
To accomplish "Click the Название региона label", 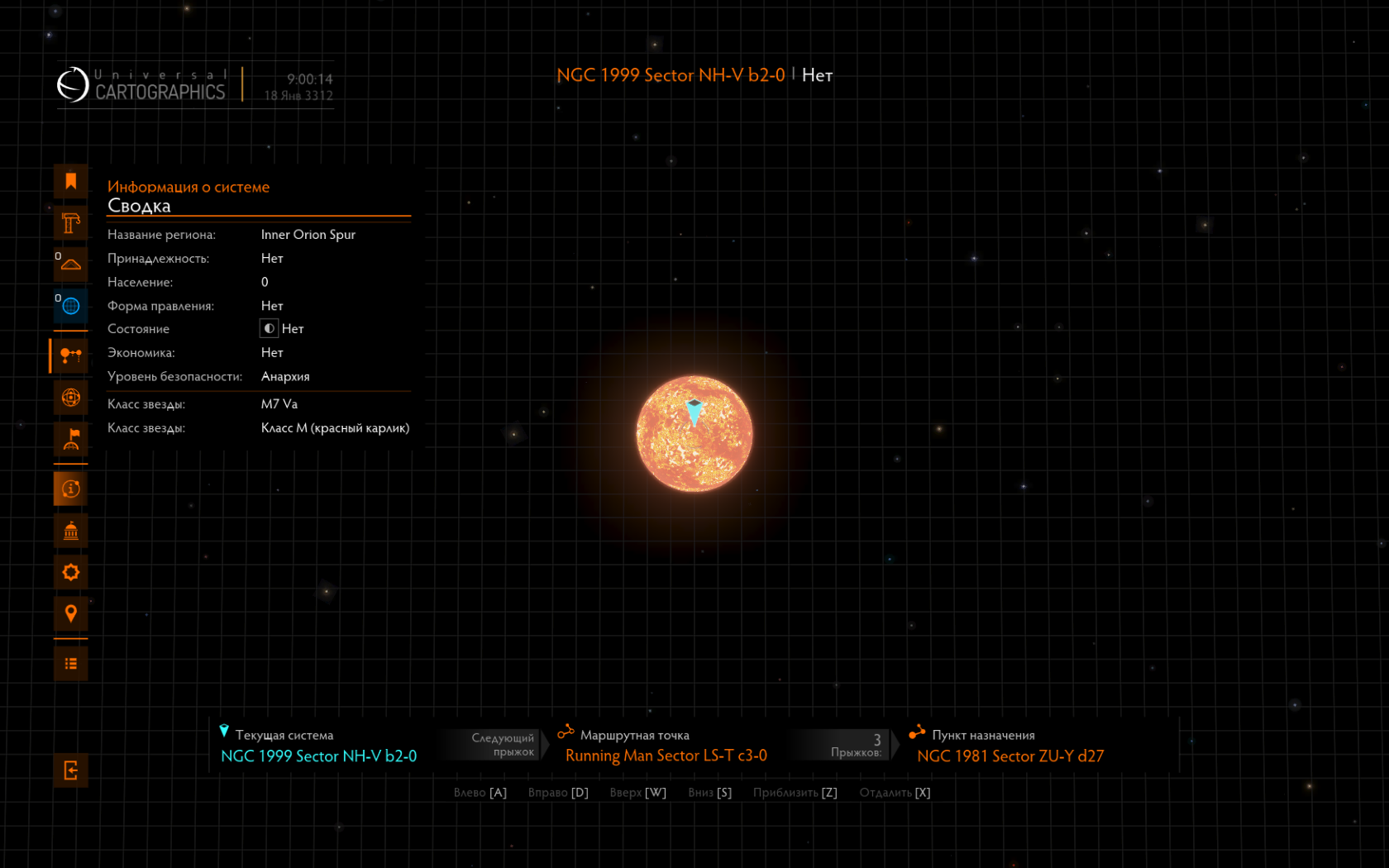I will (x=162, y=235).
